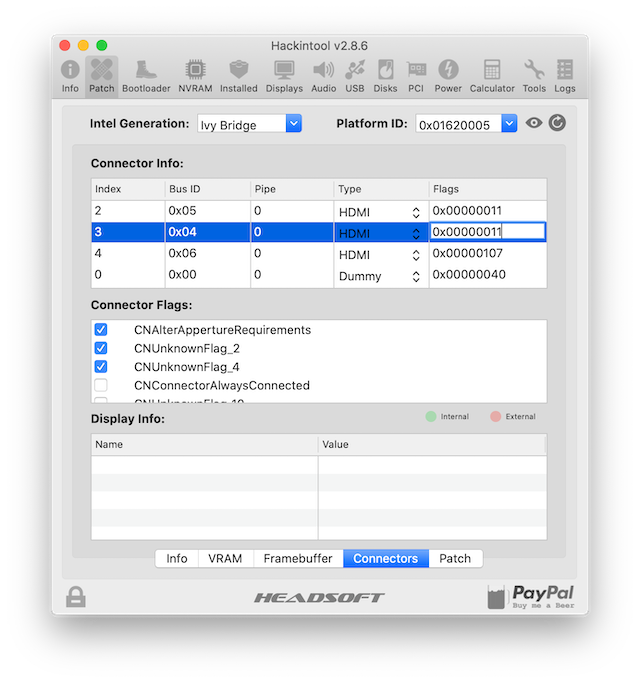640x683 pixels.
Task: Open the Displays monitor section
Action: tap(284, 77)
